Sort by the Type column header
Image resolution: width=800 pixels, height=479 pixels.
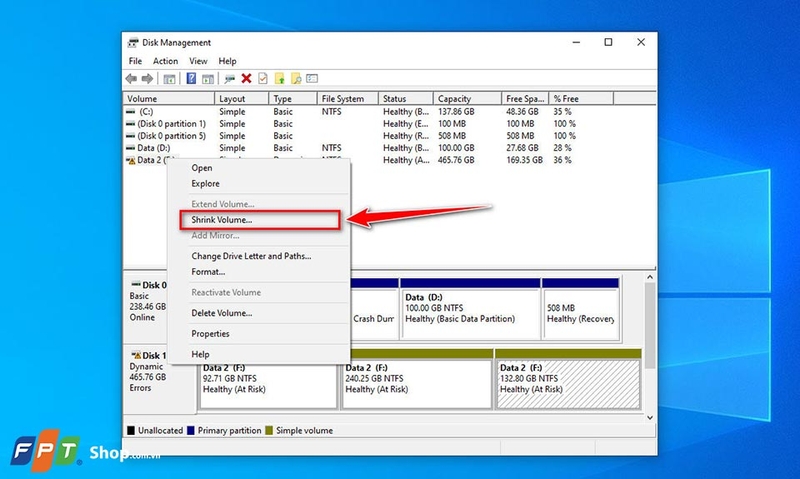click(x=292, y=98)
